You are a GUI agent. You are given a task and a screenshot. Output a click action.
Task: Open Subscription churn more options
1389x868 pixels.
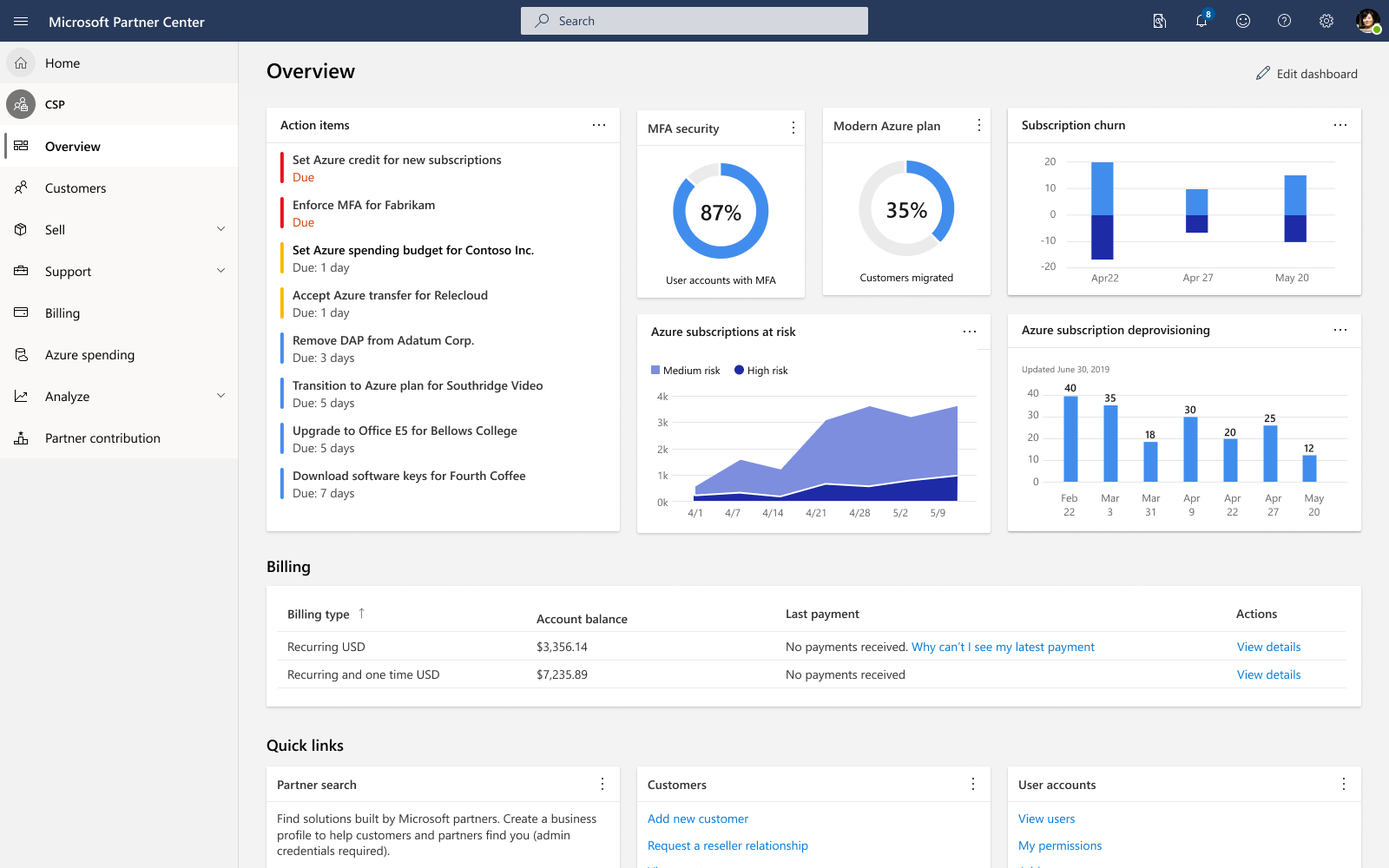[1340, 125]
